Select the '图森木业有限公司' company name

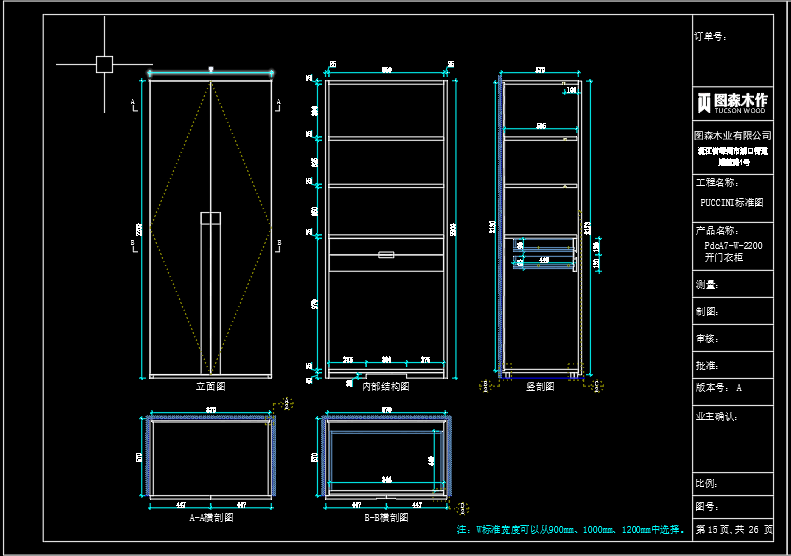732,135
